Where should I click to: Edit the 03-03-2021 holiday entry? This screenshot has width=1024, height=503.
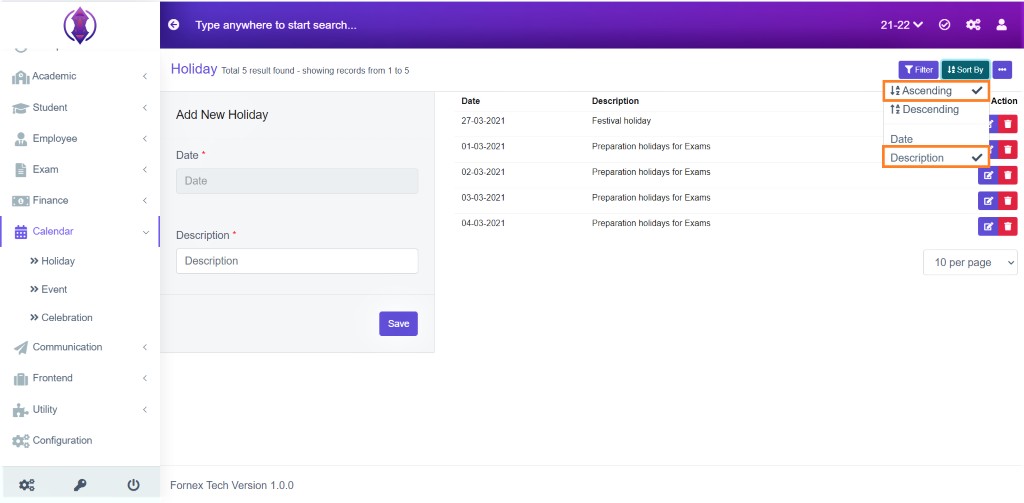(x=988, y=201)
